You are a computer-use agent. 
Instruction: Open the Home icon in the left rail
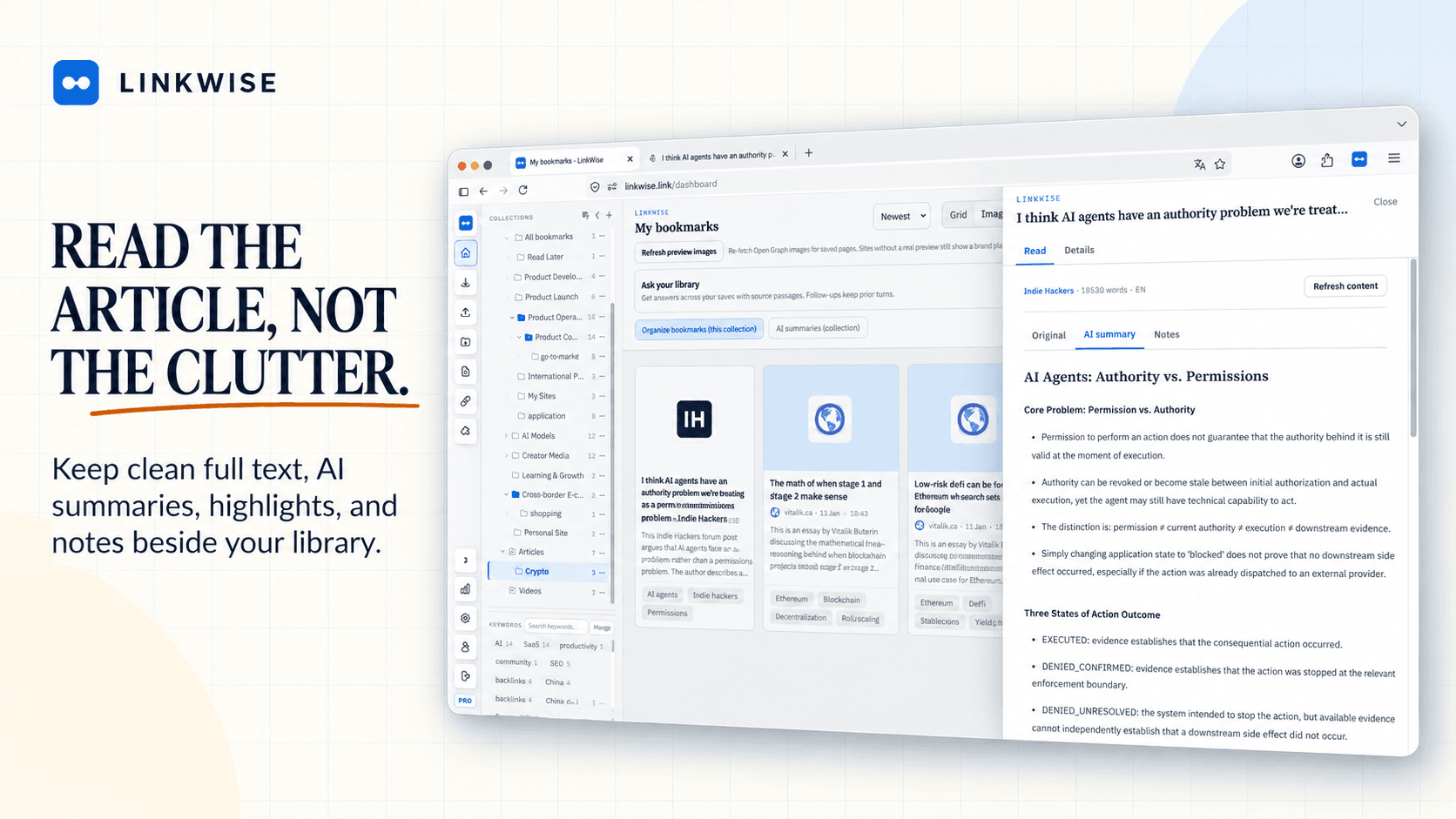pyautogui.click(x=466, y=253)
